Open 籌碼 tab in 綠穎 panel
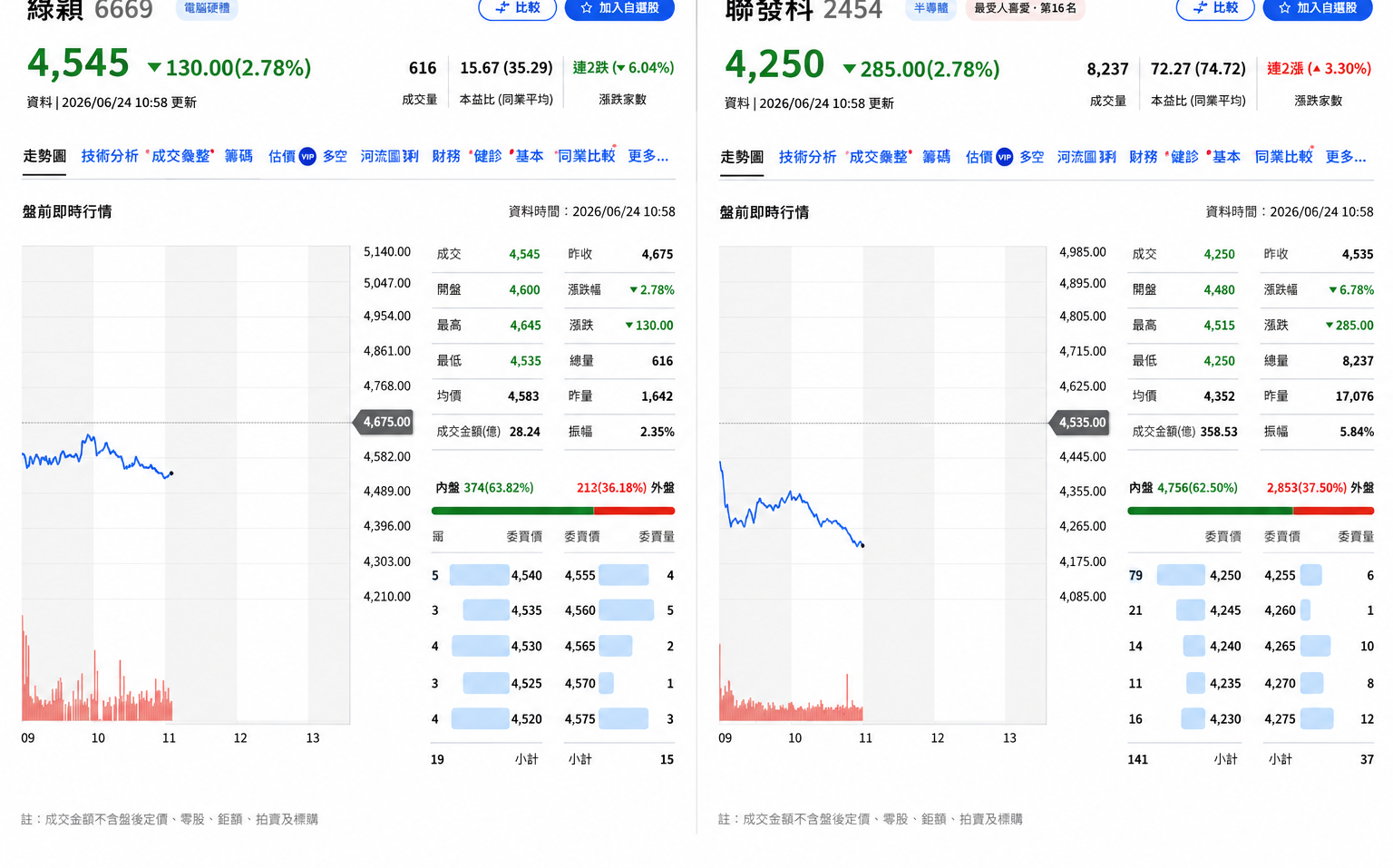The width and height of the screenshot is (1393, 868). [239, 156]
